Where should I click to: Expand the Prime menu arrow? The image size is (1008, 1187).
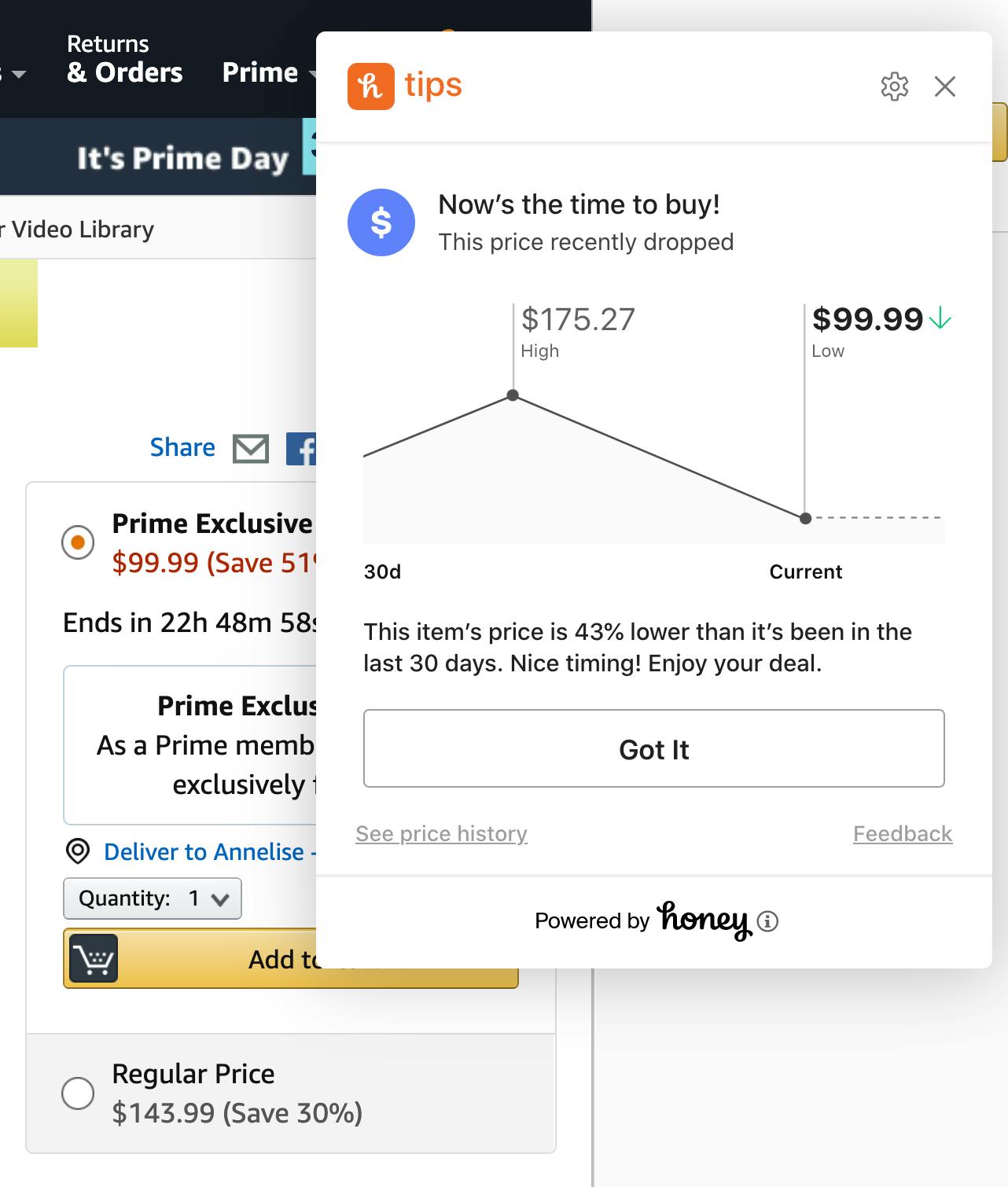click(x=311, y=75)
